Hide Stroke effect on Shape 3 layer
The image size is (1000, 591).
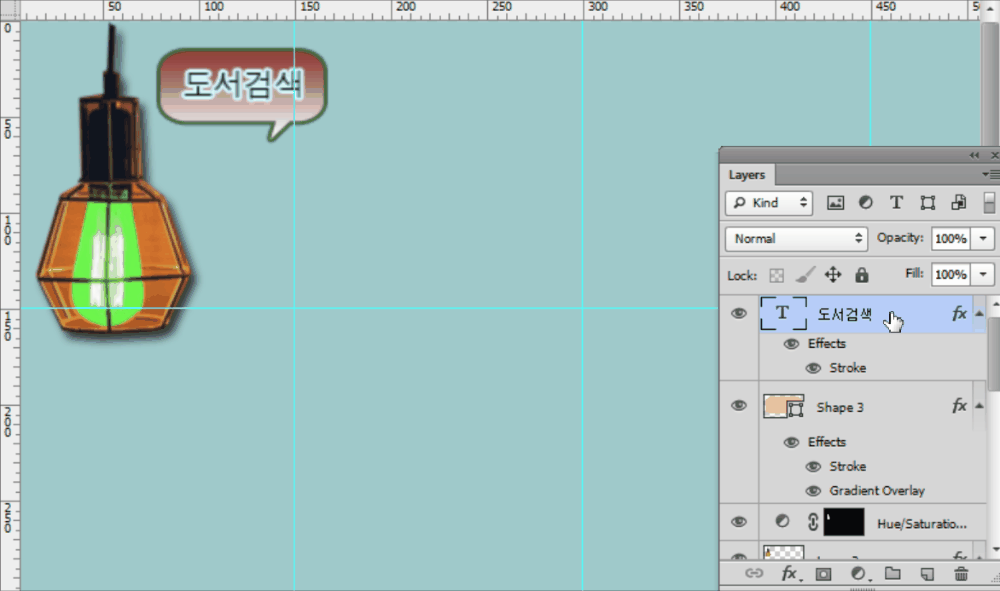813,466
